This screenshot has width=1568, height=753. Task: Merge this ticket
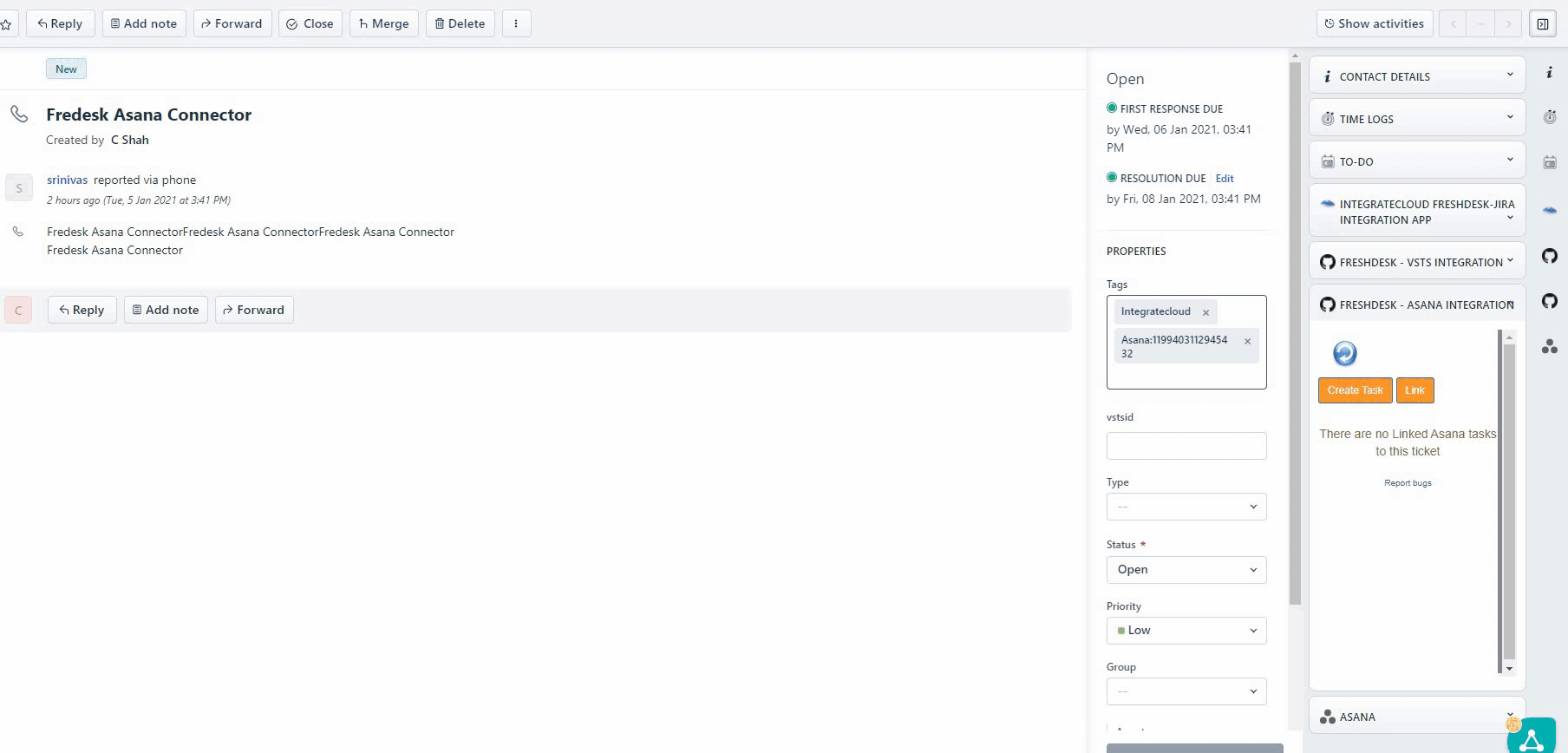pos(384,23)
